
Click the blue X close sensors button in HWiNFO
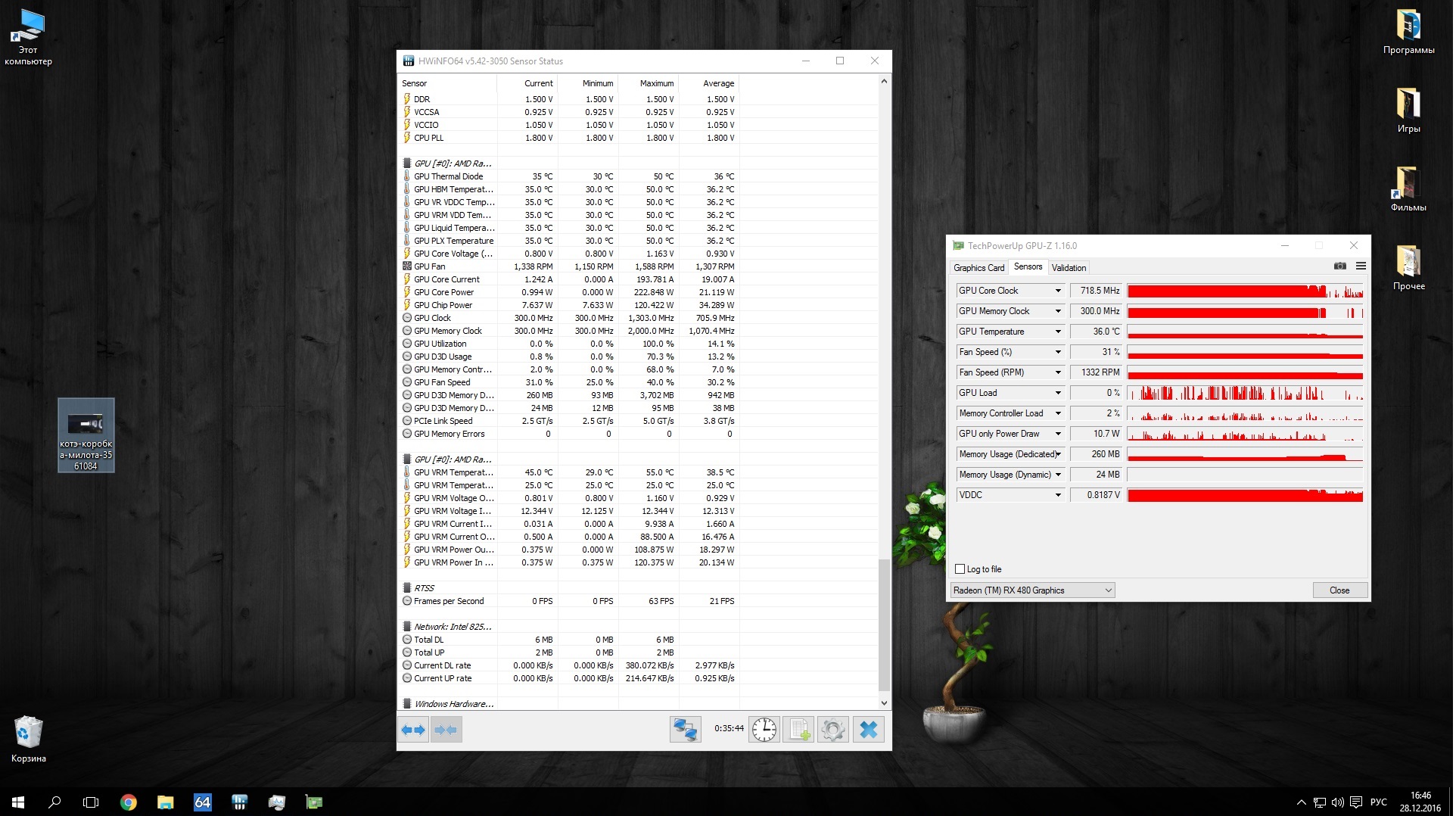tap(869, 730)
